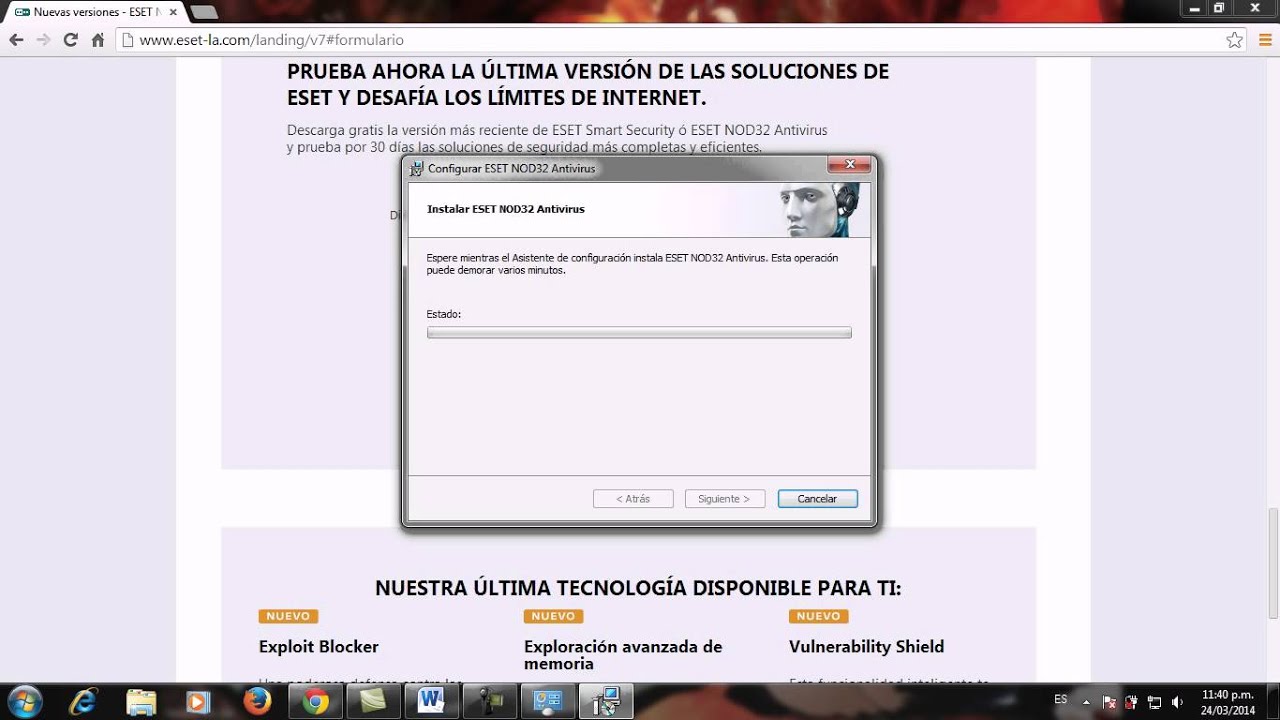Switch to Google Chrome on the taskbar

pos(316,702)
